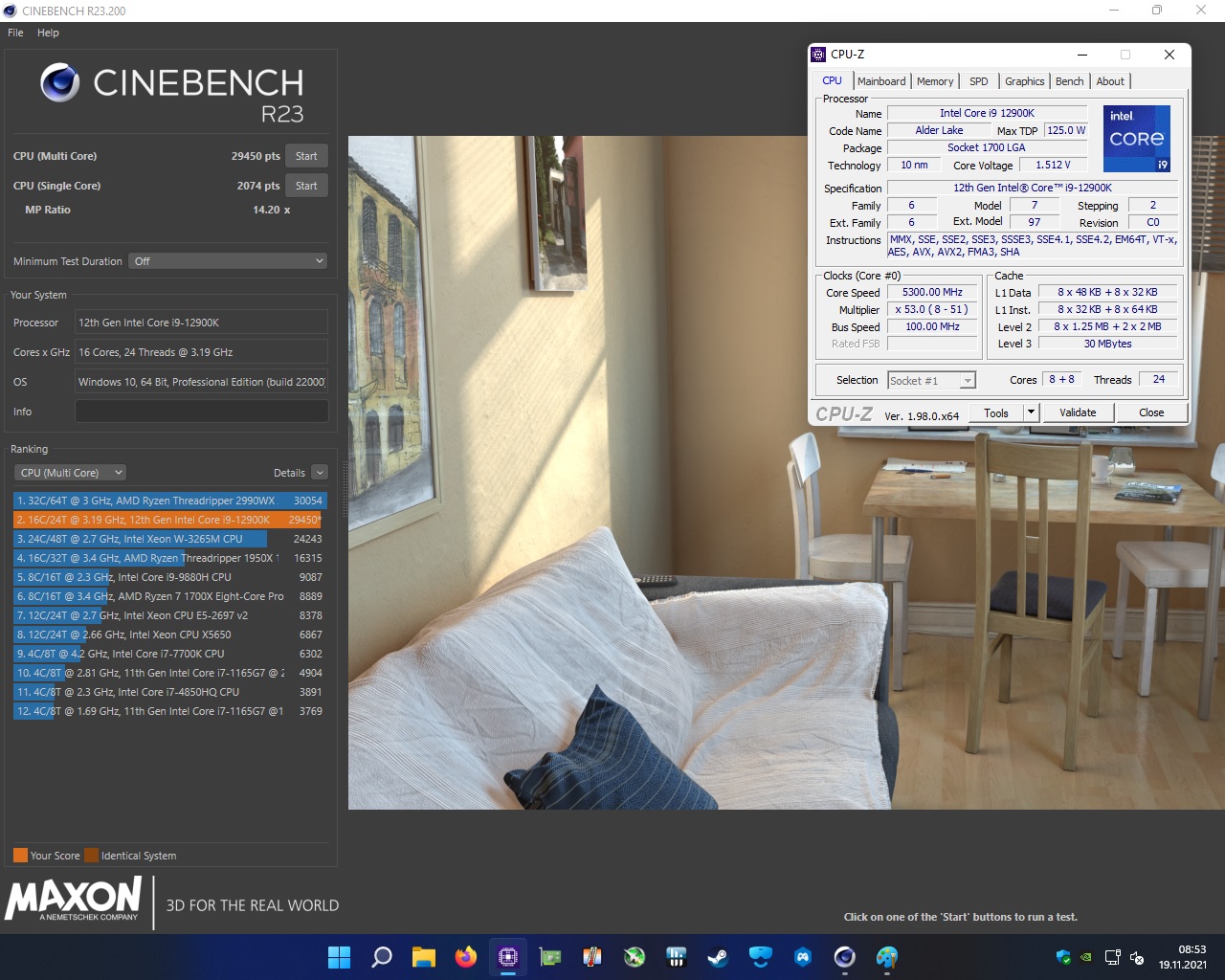Click the Cinebench title bar icon
The width and height of the screenshot is (1225, 980).
coord(11,11)
